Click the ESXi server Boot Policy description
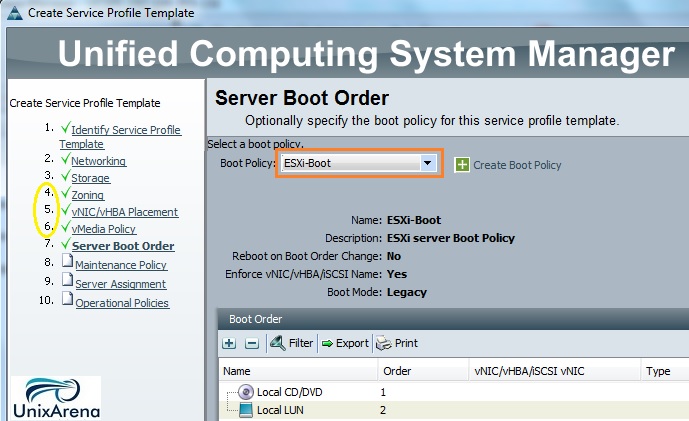Viewport: 689px width, 421px height. [451, 238]
